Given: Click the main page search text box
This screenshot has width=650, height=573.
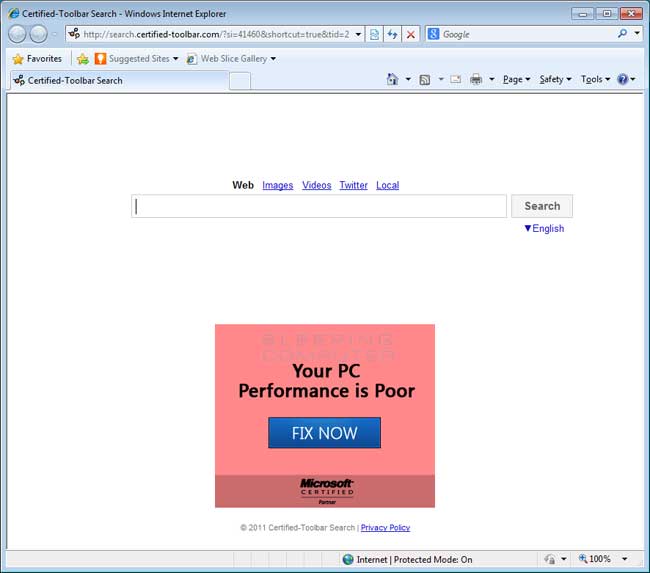Looking at the screenshot, I should pyautogui.click(x=319, y=206).
